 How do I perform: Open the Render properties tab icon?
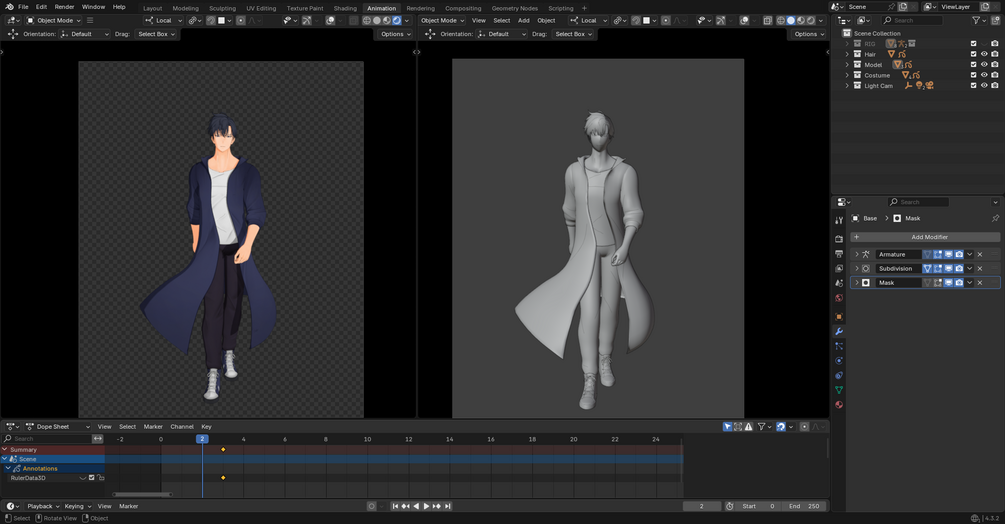[x=838, y=239]
